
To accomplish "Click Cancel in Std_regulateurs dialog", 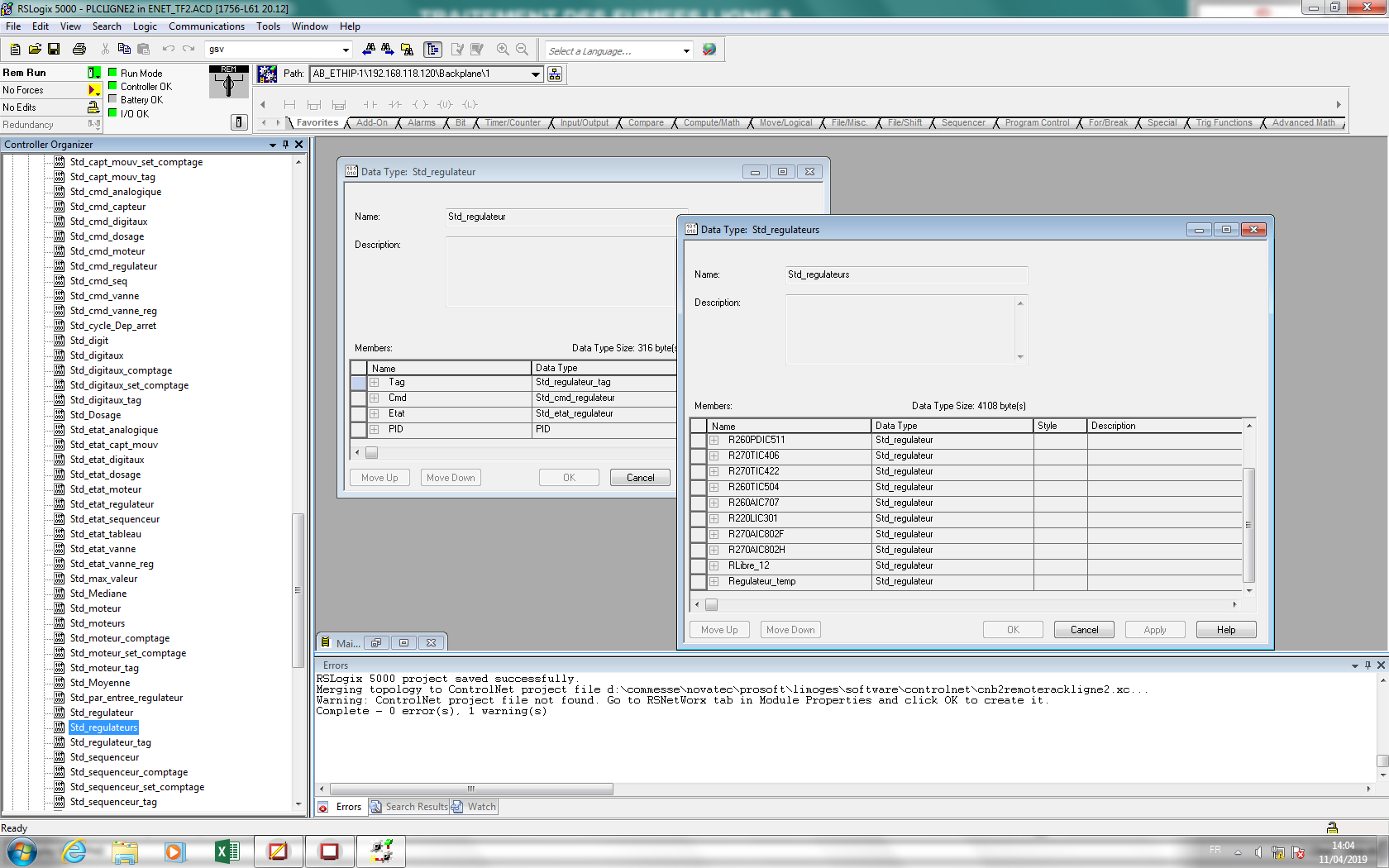I will point(1084,630).
